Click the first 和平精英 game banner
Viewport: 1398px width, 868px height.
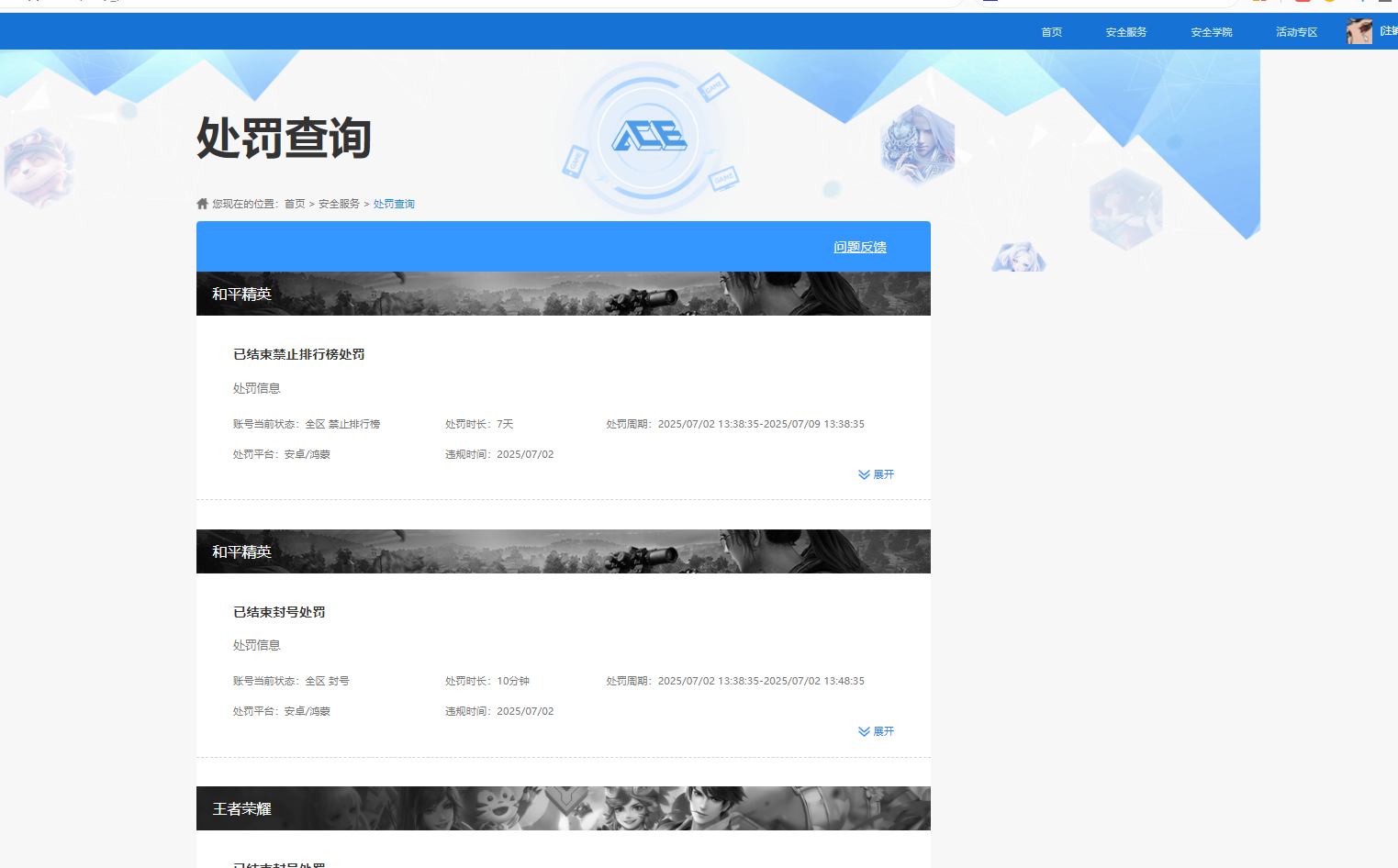pyautogui.click(x=564, y=294)
